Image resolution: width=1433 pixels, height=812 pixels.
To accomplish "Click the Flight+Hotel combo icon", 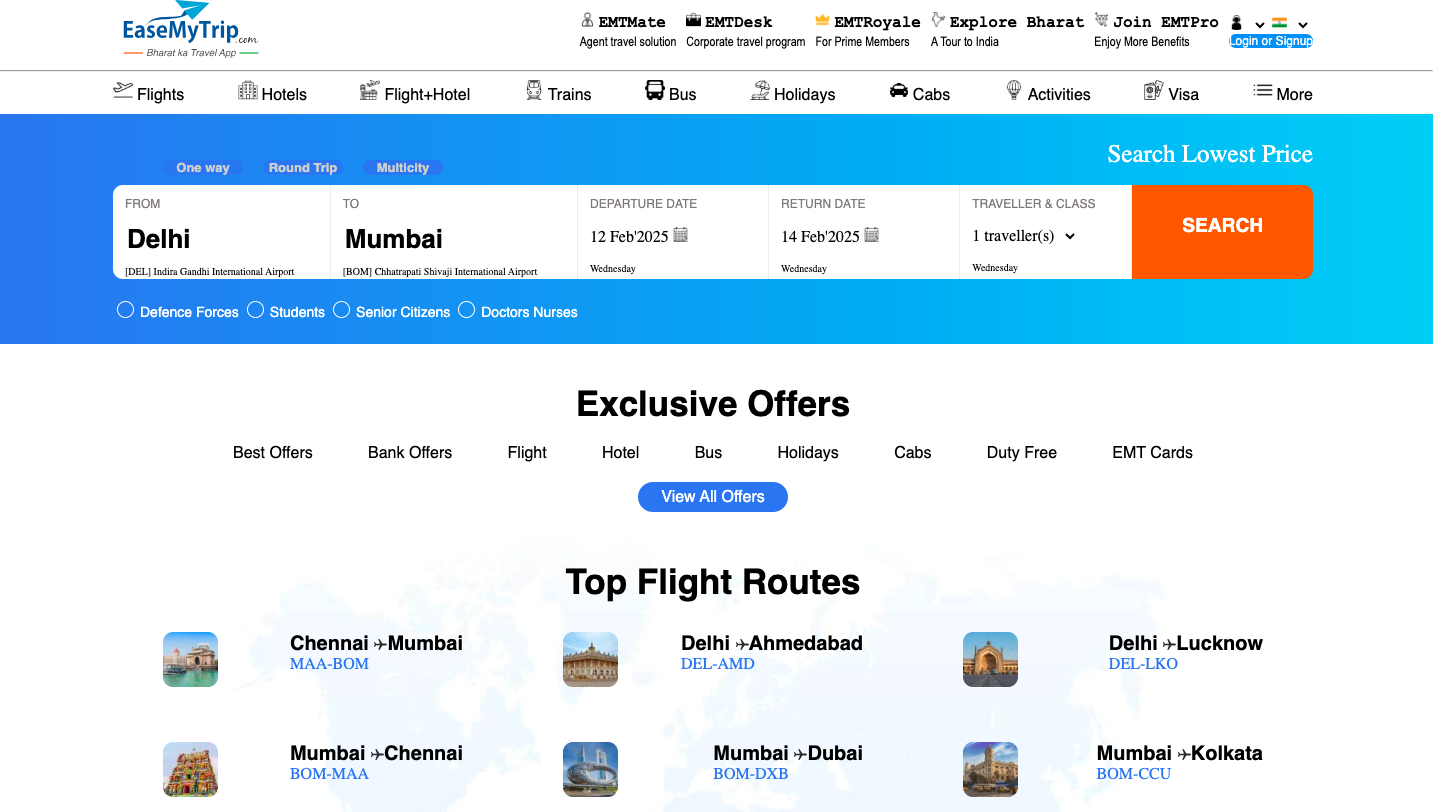I will pos(370,91).
